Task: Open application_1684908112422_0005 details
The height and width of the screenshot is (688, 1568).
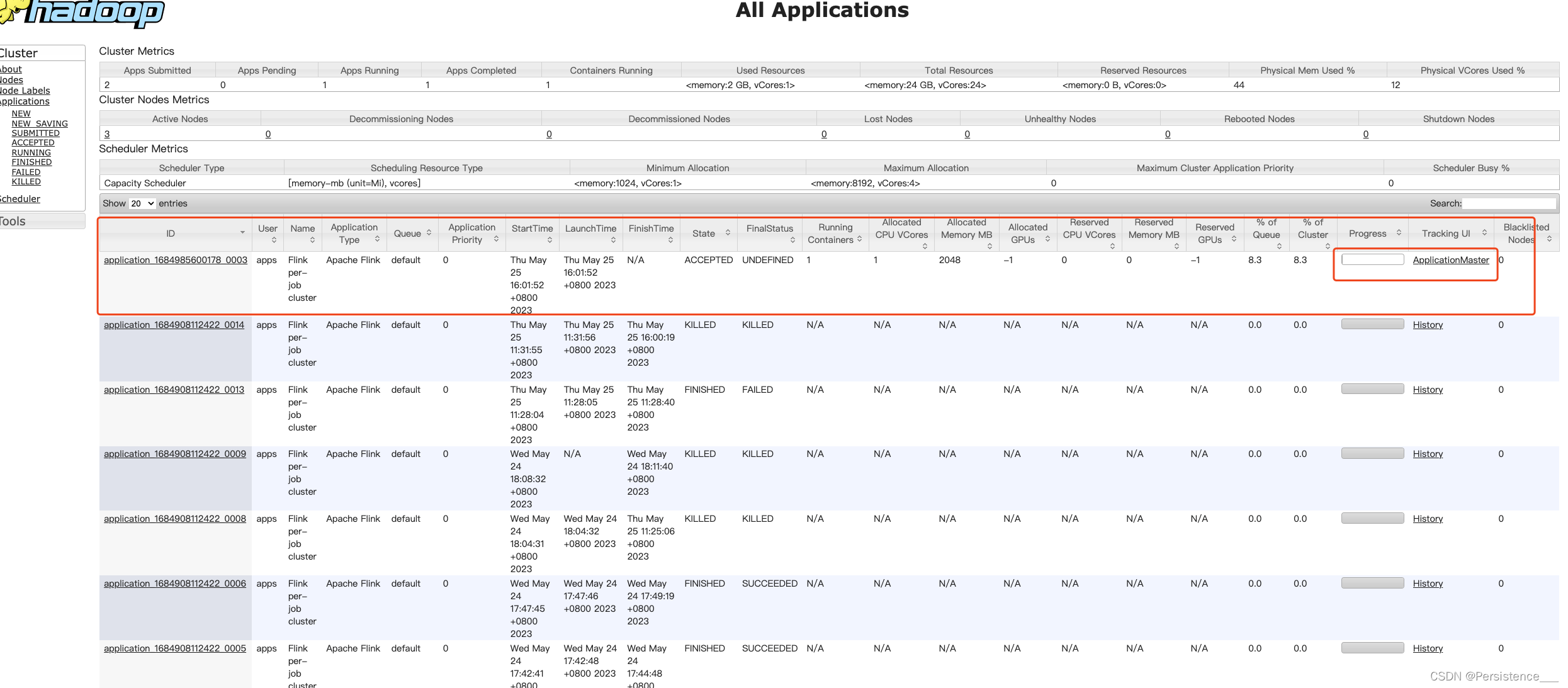Action: pos(175,648)
